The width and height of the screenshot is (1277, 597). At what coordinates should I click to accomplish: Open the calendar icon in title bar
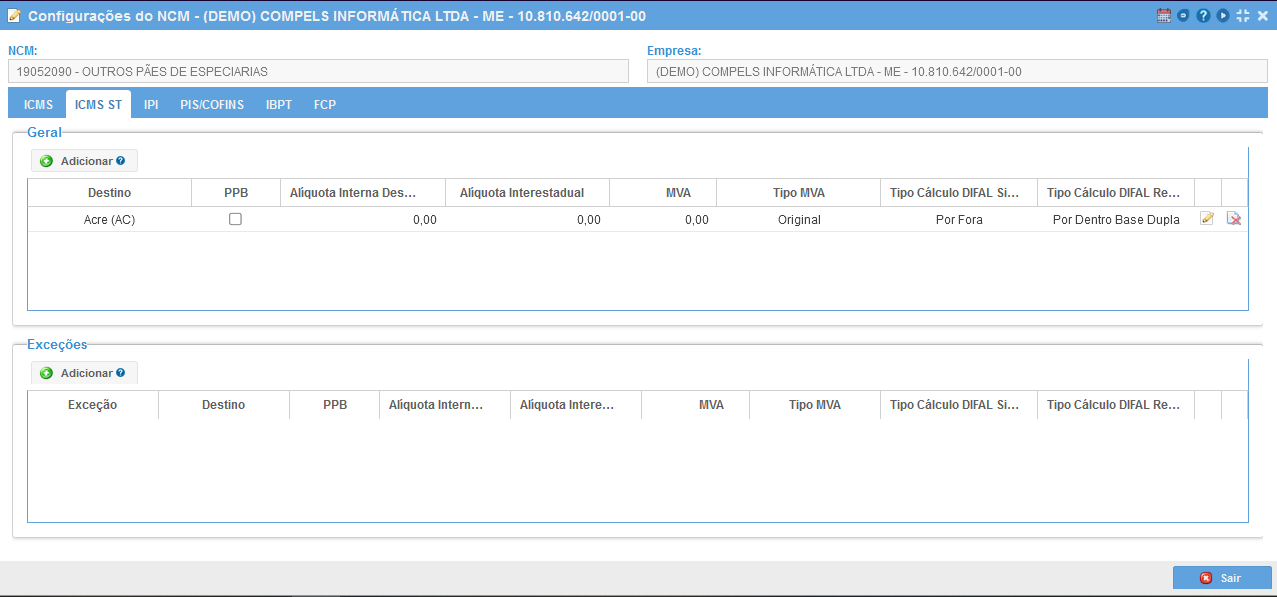(x=1163, y=16)
